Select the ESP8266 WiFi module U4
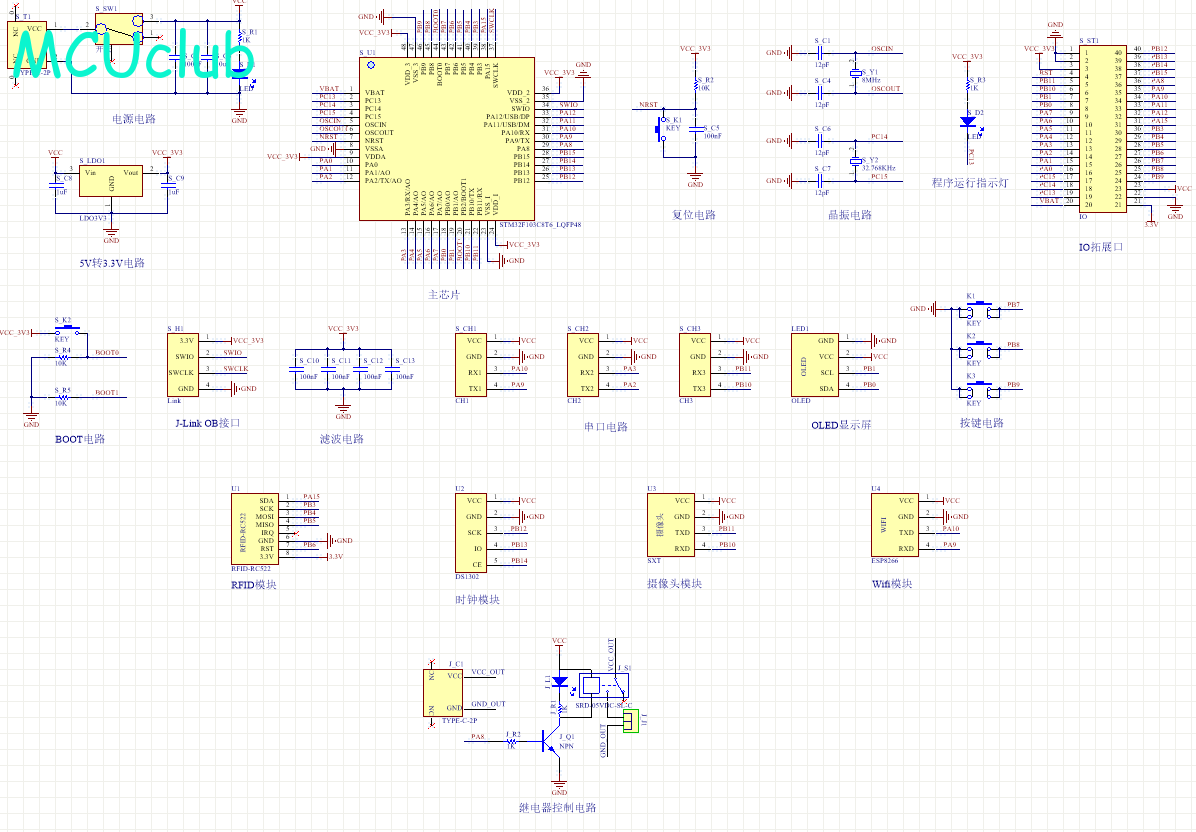 pyautogui.click(x=895, y=524)
